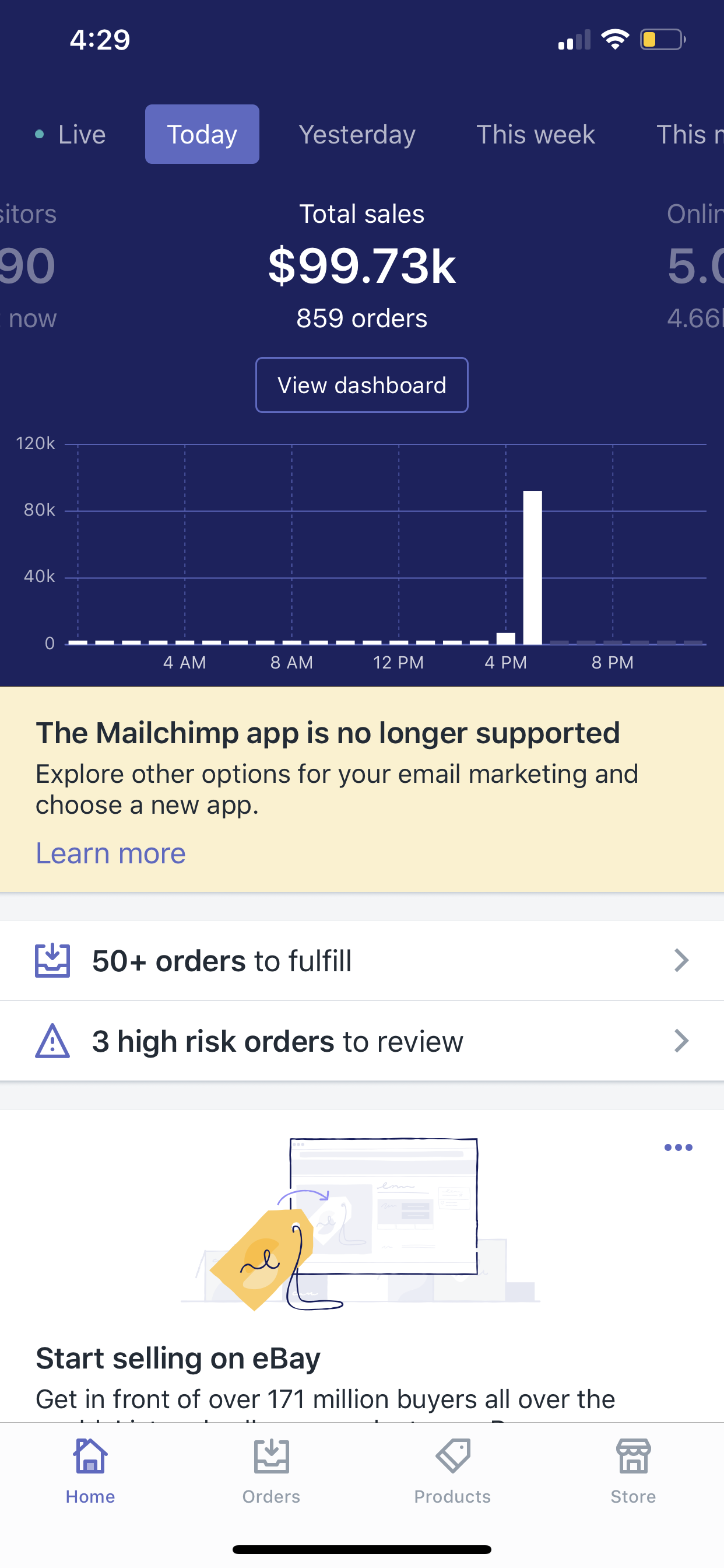Viewport: 724px width, 1568px height.
Task: Expand the 50+ orders to fulfill chevron
Action: pyautogui.click(x=681, y=961)
